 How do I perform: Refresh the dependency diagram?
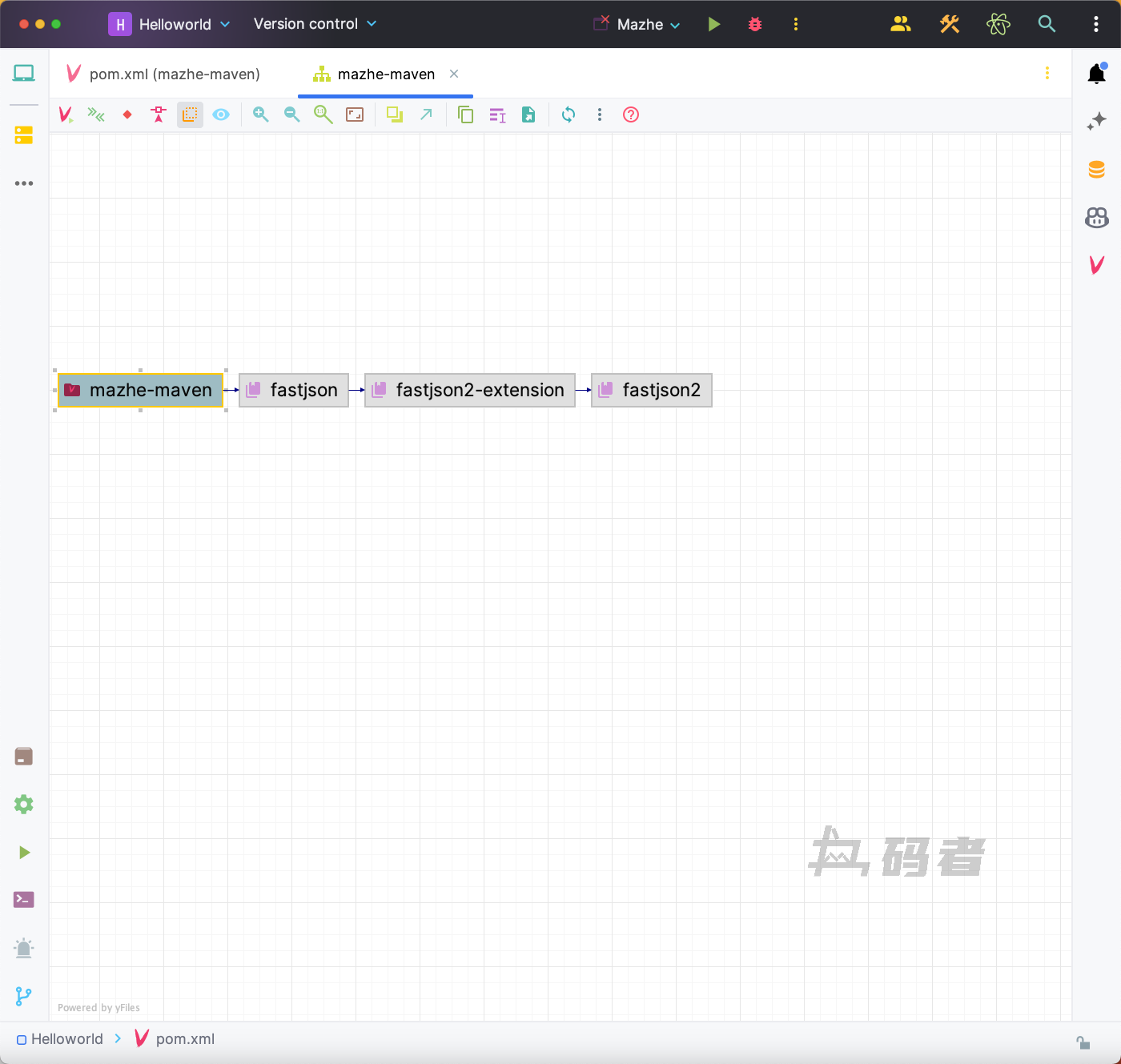[569, 114]
